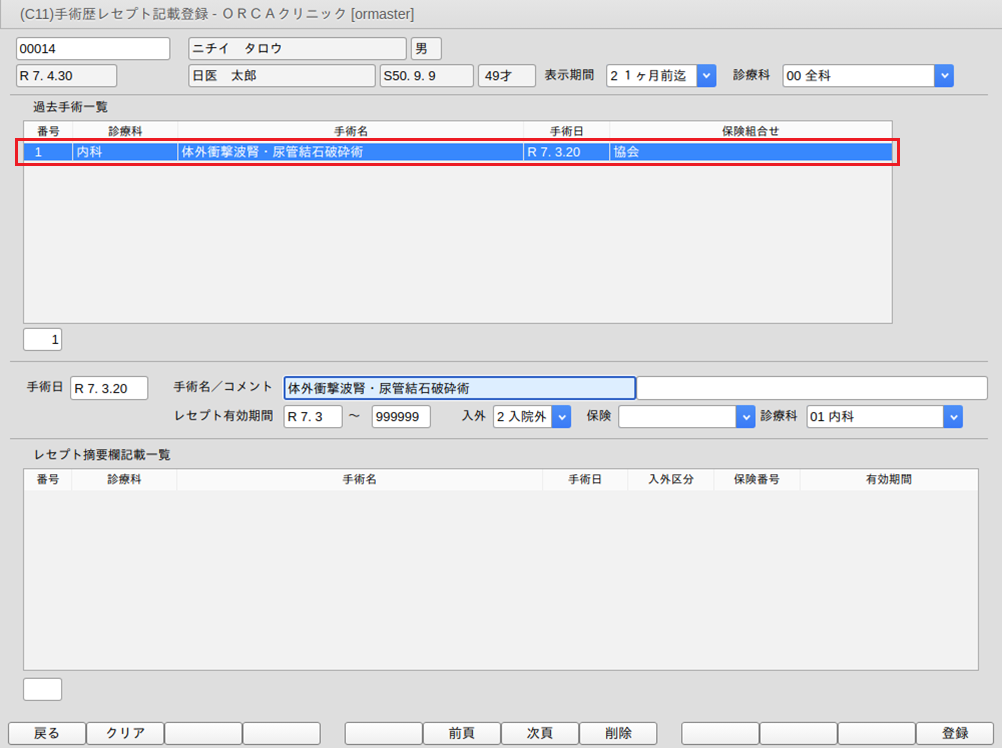Click the 手術名／コメント text field
The width and height of the screenshot is (1002, 748).
point(459,388)
